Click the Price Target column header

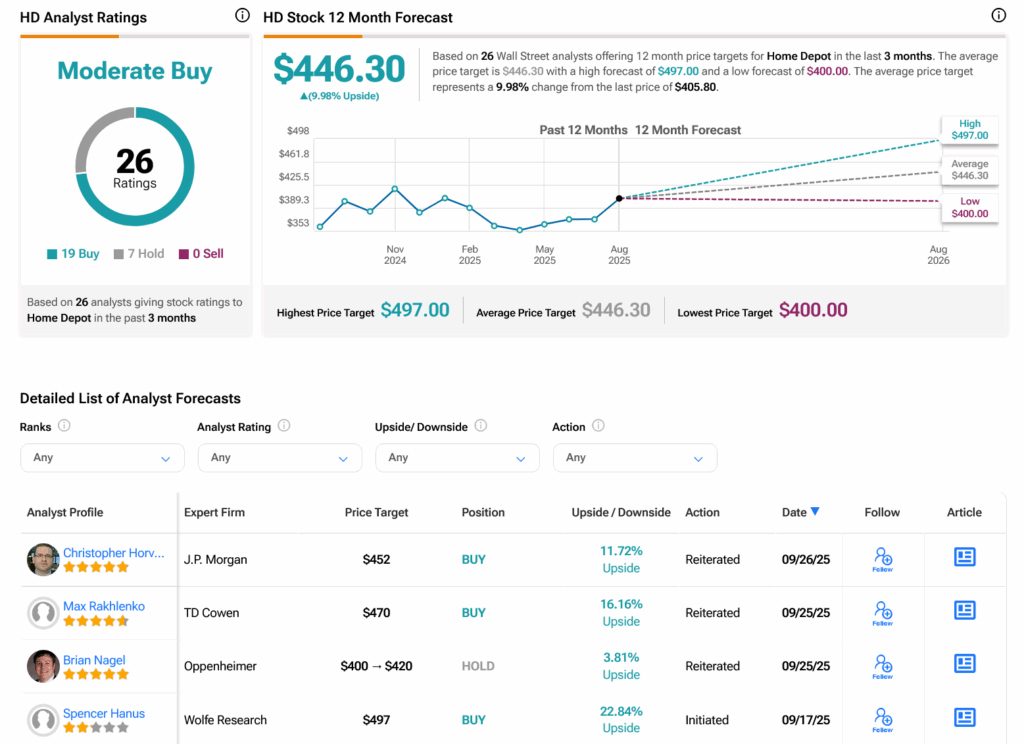coord(376,512)
